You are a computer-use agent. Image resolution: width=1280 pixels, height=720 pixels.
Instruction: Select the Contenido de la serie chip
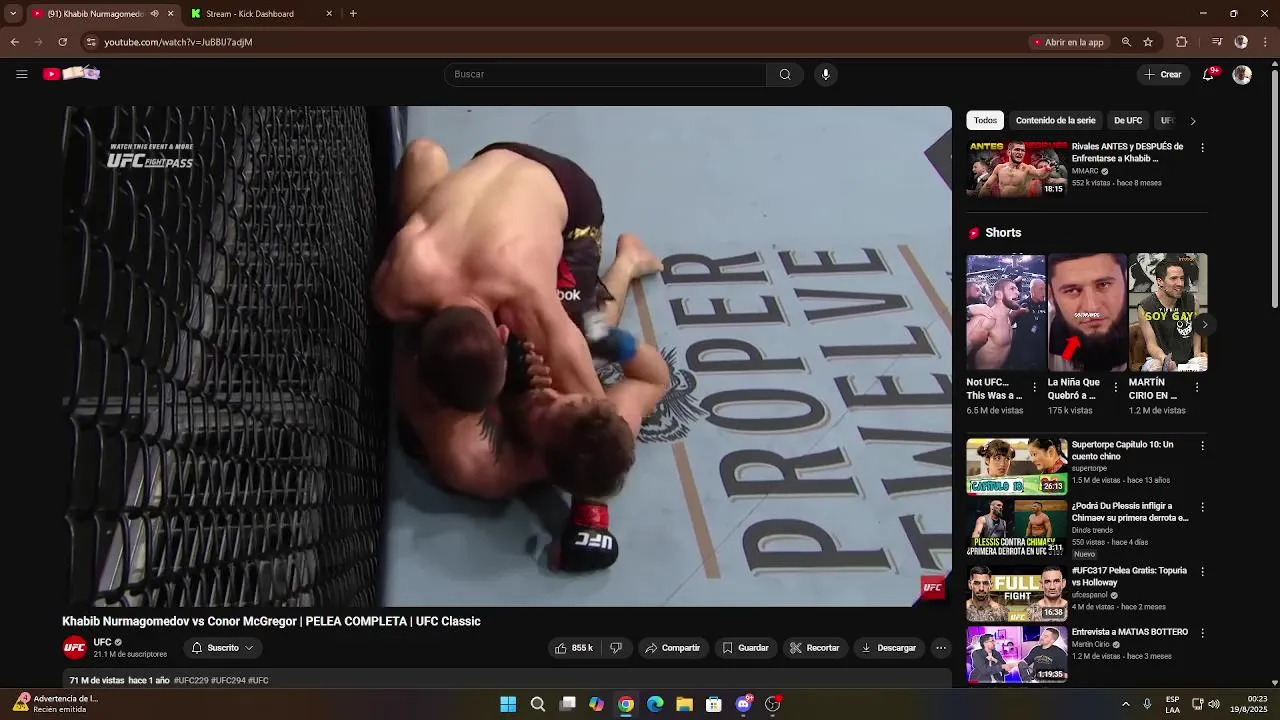[1055, 120]
